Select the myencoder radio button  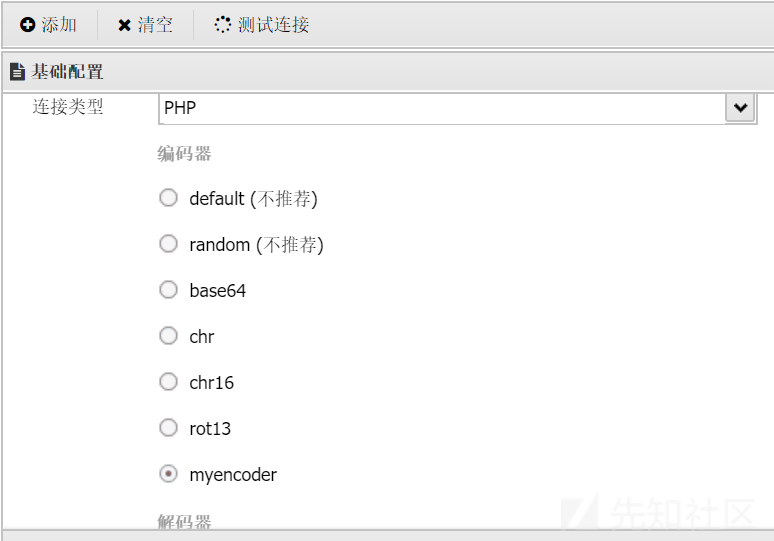pos(168,474)
